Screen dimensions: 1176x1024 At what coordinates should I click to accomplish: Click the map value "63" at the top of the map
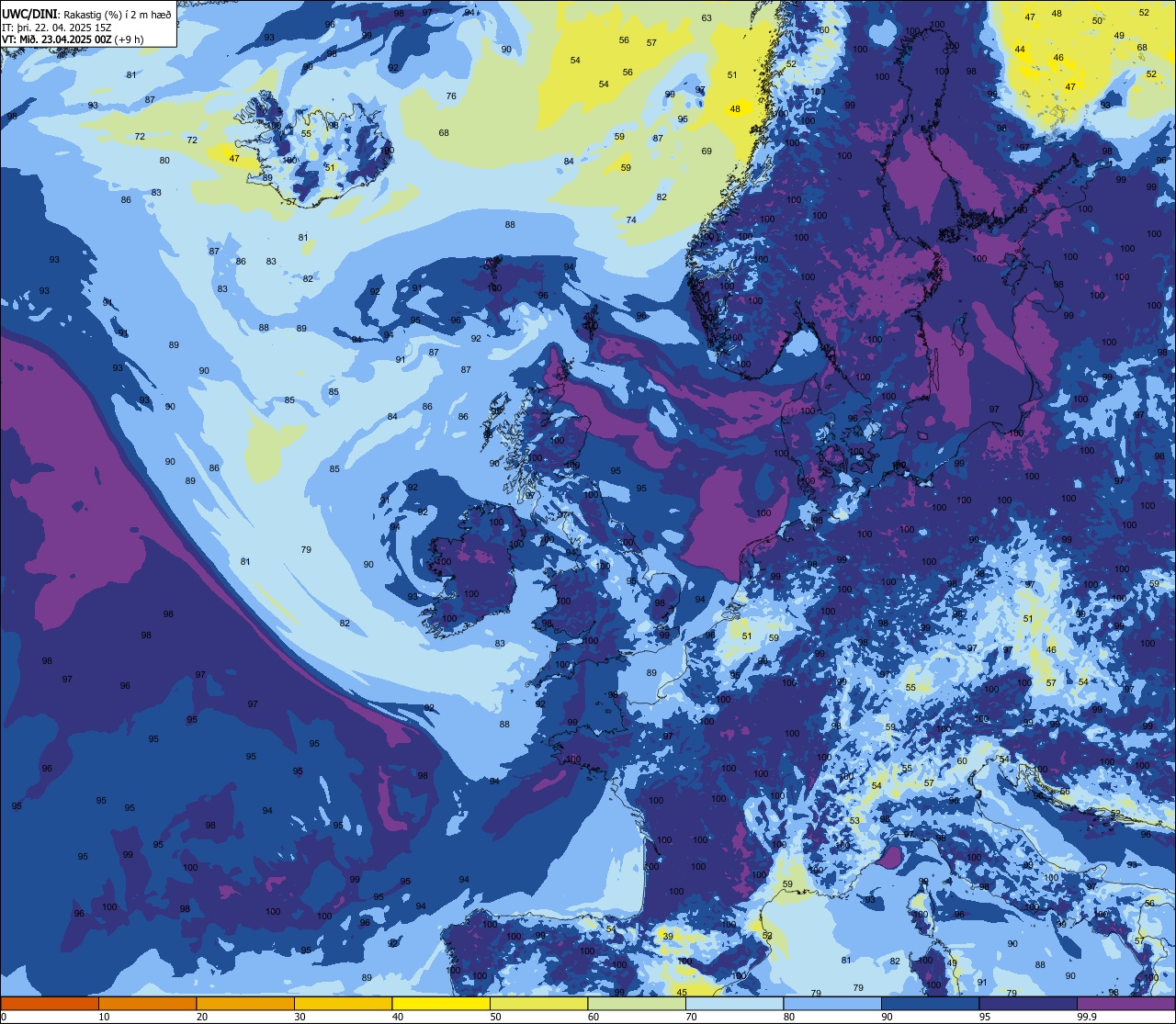point(707,18)
